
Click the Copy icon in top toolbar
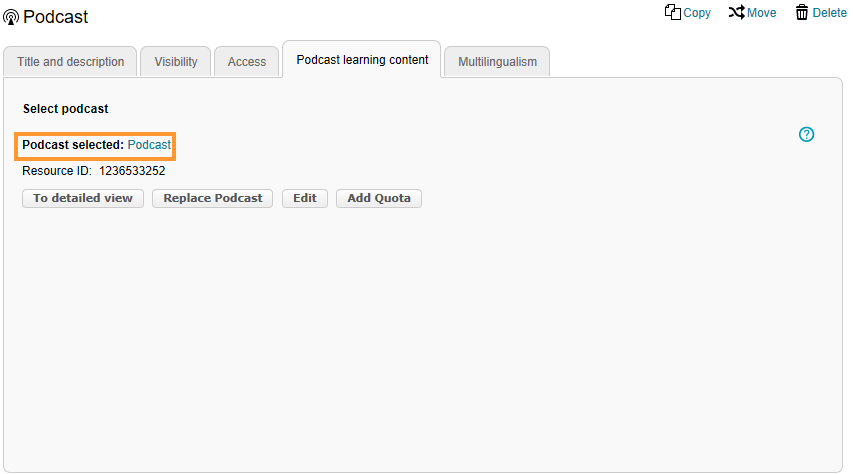point(672,12)
